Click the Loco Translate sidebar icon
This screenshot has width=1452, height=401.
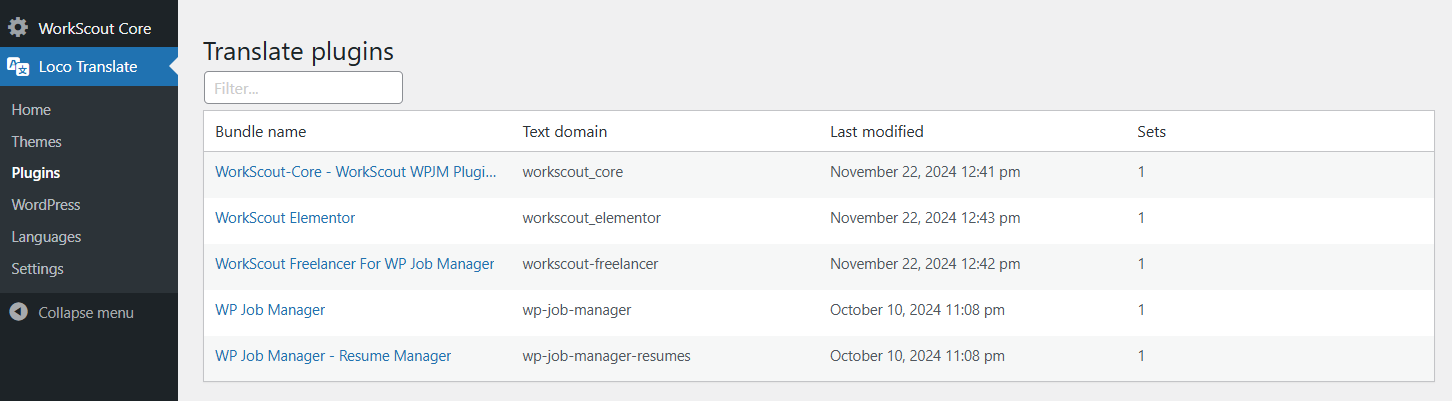(x=18, y=67)
